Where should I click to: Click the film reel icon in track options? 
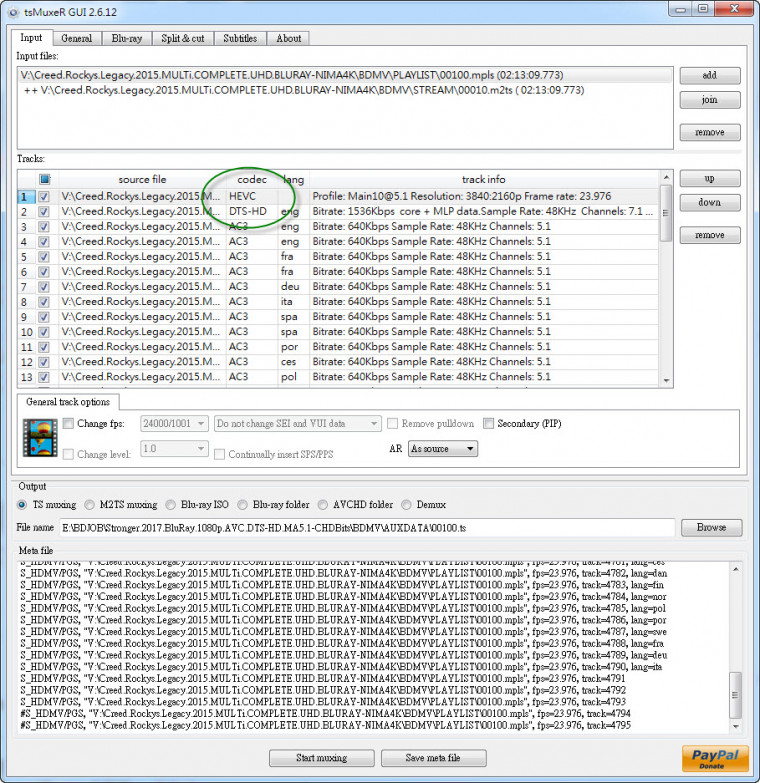pyautogui.click(x=38, y=437)
